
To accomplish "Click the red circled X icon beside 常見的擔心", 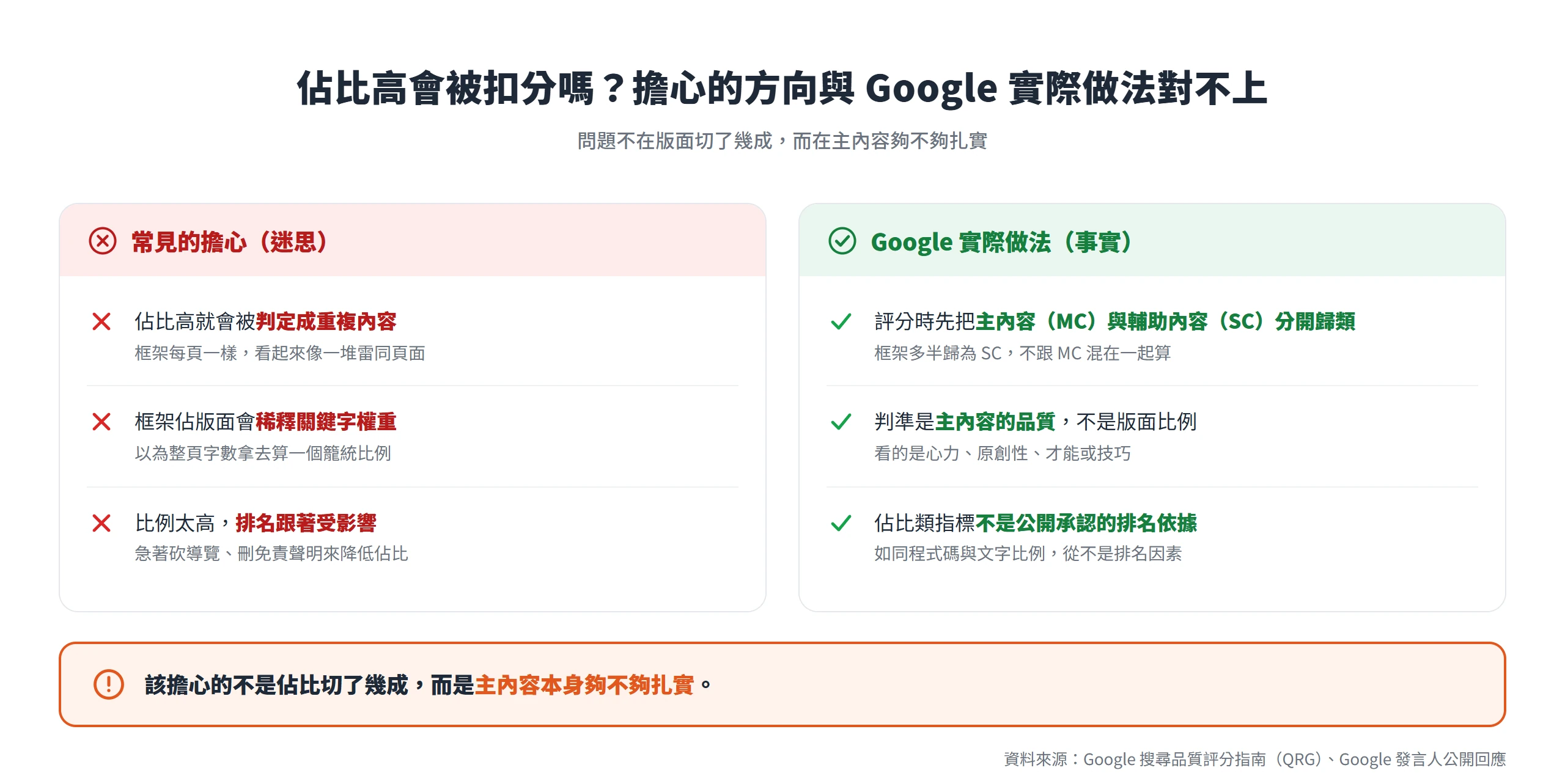I will click(x=102, y=241).
